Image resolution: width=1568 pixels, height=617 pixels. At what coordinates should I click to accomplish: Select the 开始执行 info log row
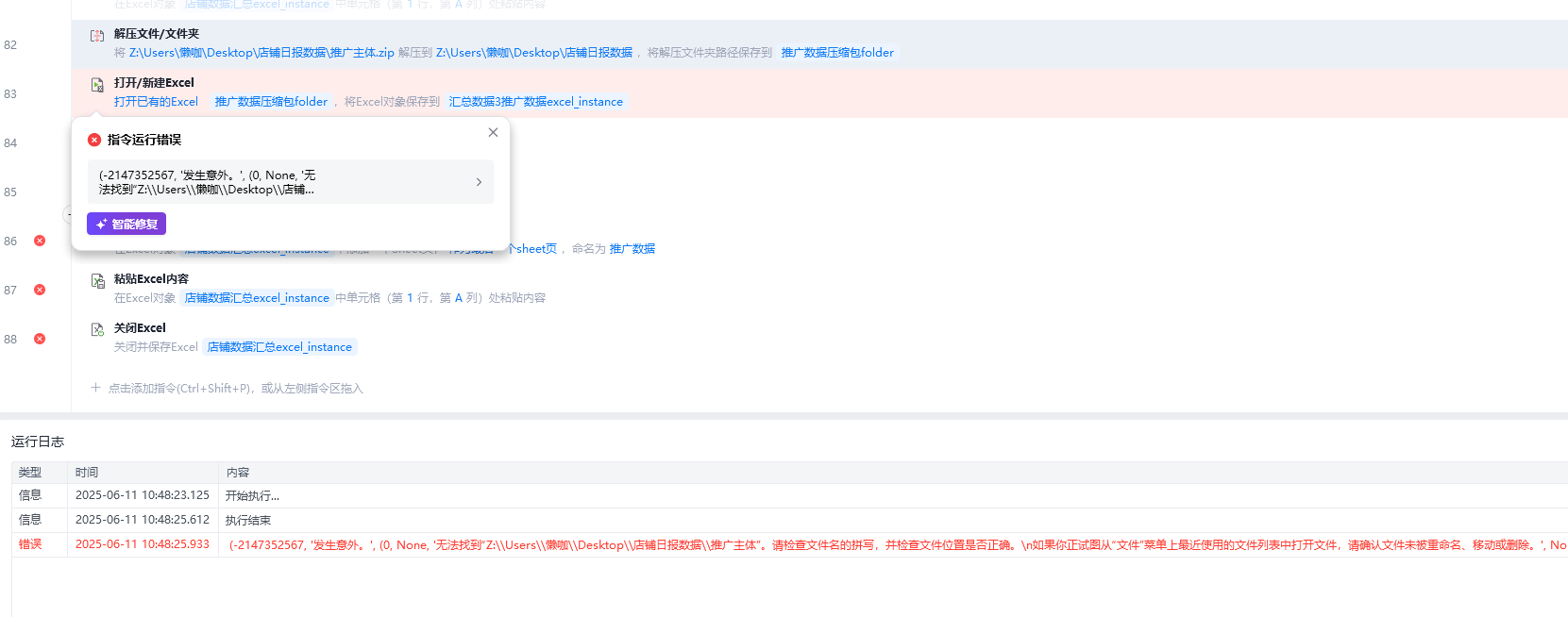[x=252, y=496]
